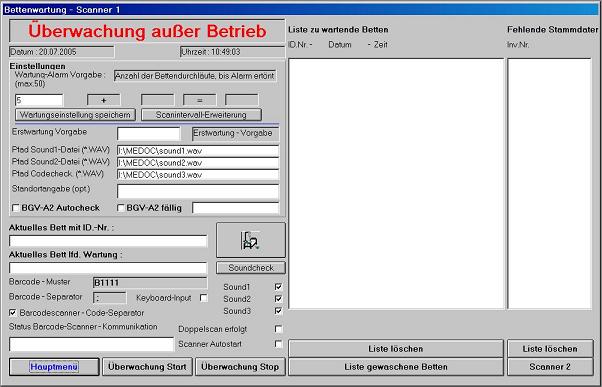The height and width of the screenshot is (387, 602).
Task: Click the Uhrzeit : 10:49:03 display
Action: click(233, 52)
